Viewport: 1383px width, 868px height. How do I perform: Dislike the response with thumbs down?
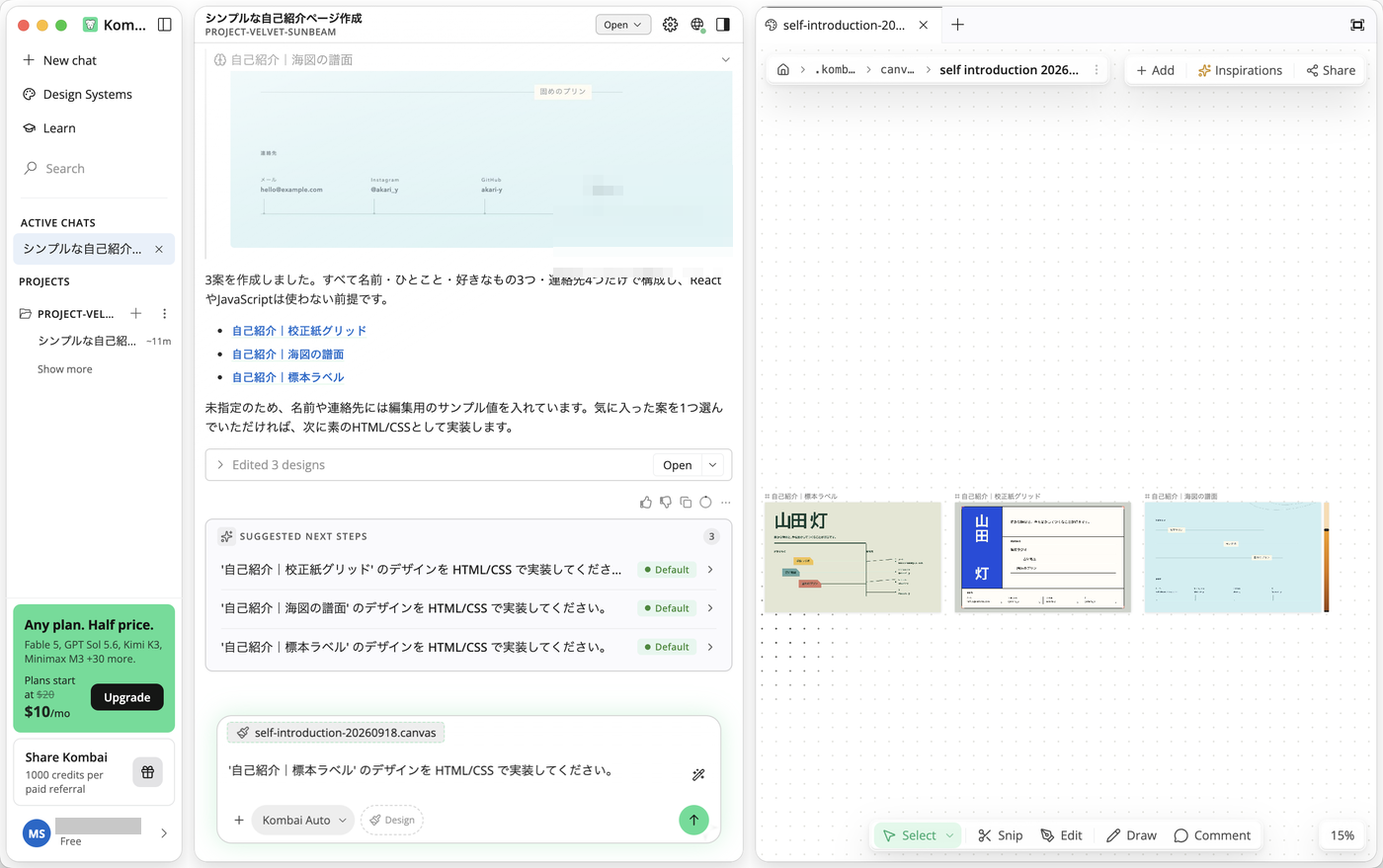666,503
